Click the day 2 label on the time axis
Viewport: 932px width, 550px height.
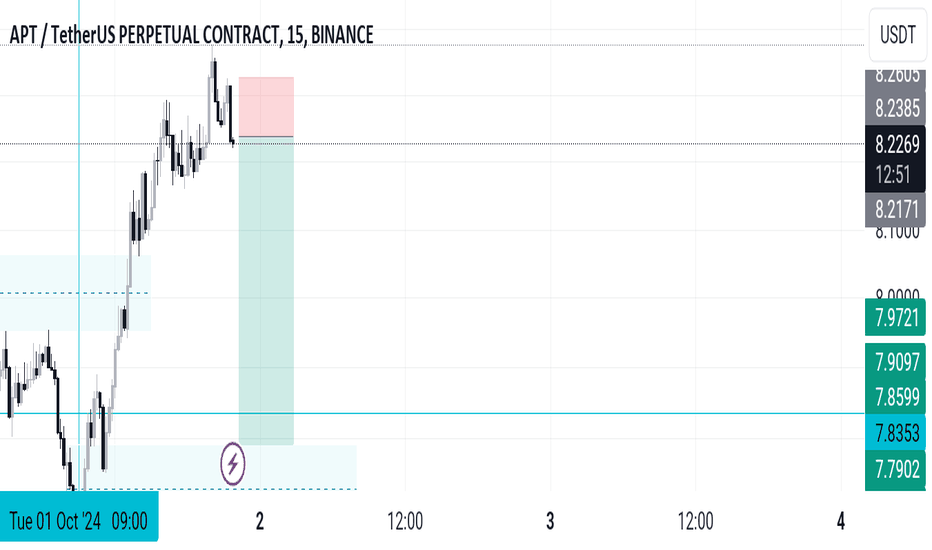click(x=260, y=521)
